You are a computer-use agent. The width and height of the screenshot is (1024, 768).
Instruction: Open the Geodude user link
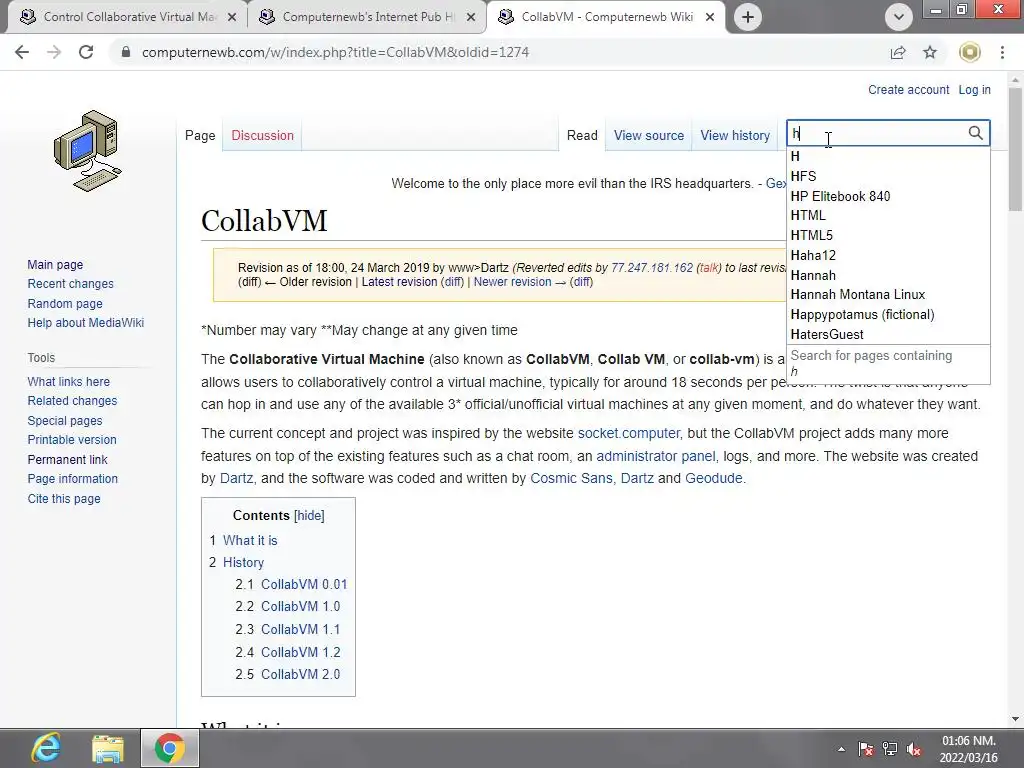click(713, 478)
